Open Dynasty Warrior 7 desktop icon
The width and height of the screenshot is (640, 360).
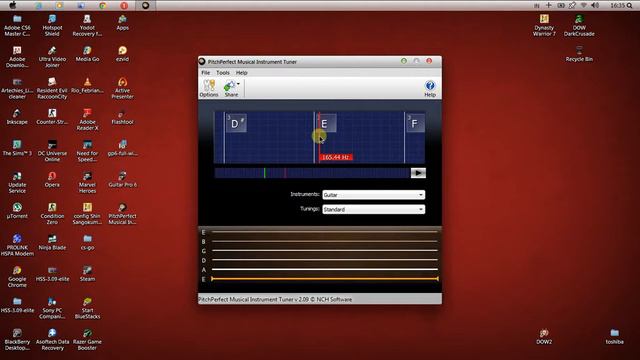coord(544,25)
